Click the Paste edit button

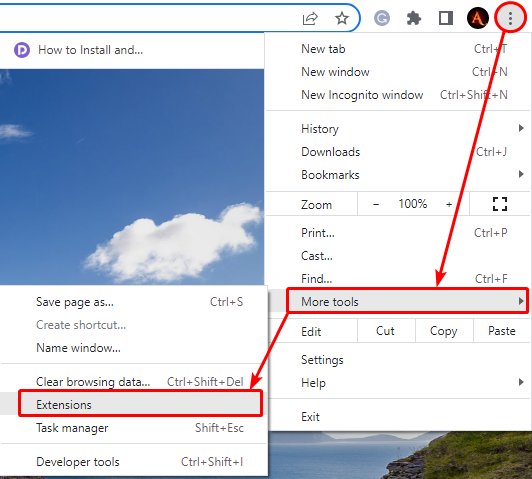point(501,331)
